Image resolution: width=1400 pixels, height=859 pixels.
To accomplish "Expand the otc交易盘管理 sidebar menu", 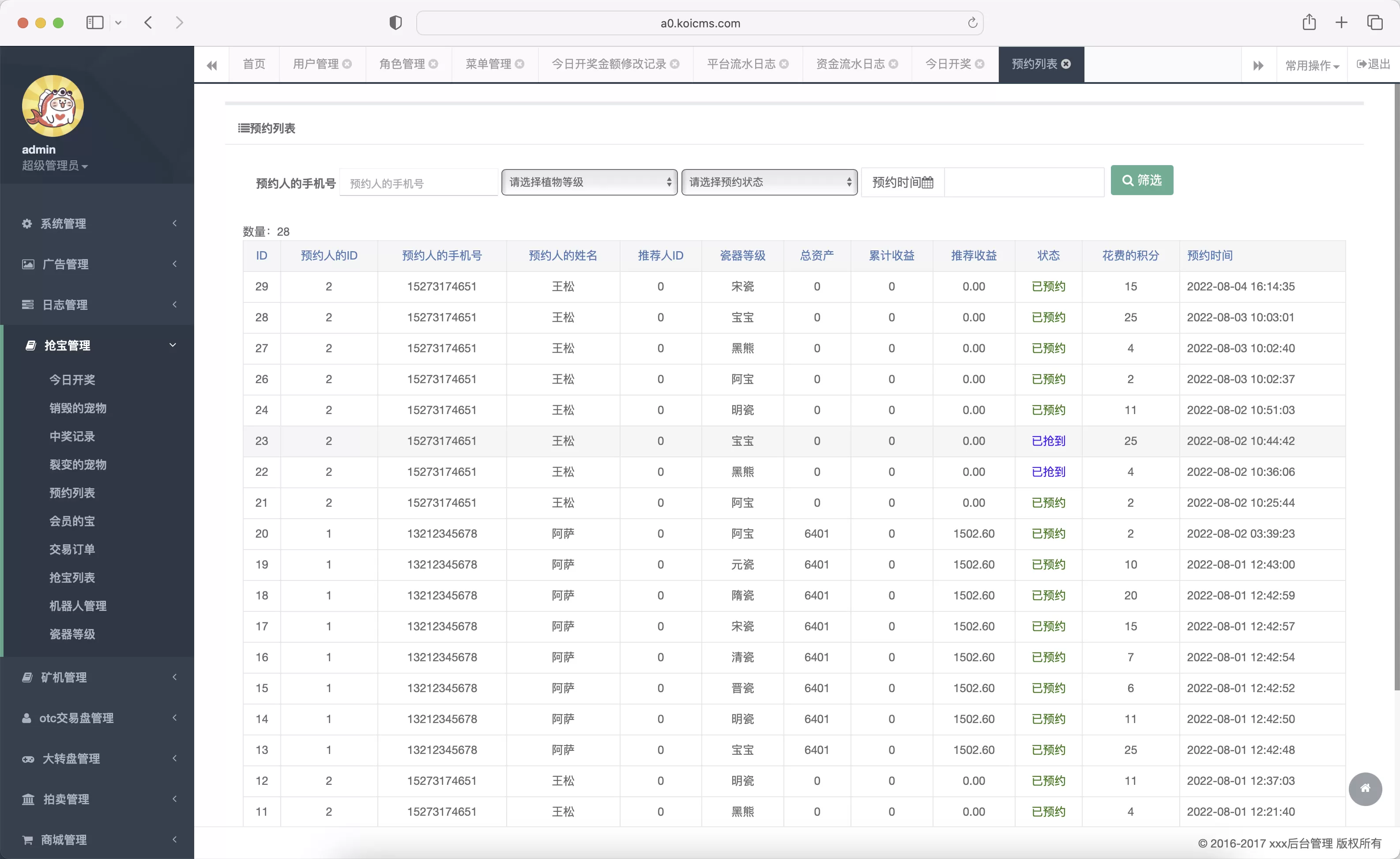I will (97, 718).
